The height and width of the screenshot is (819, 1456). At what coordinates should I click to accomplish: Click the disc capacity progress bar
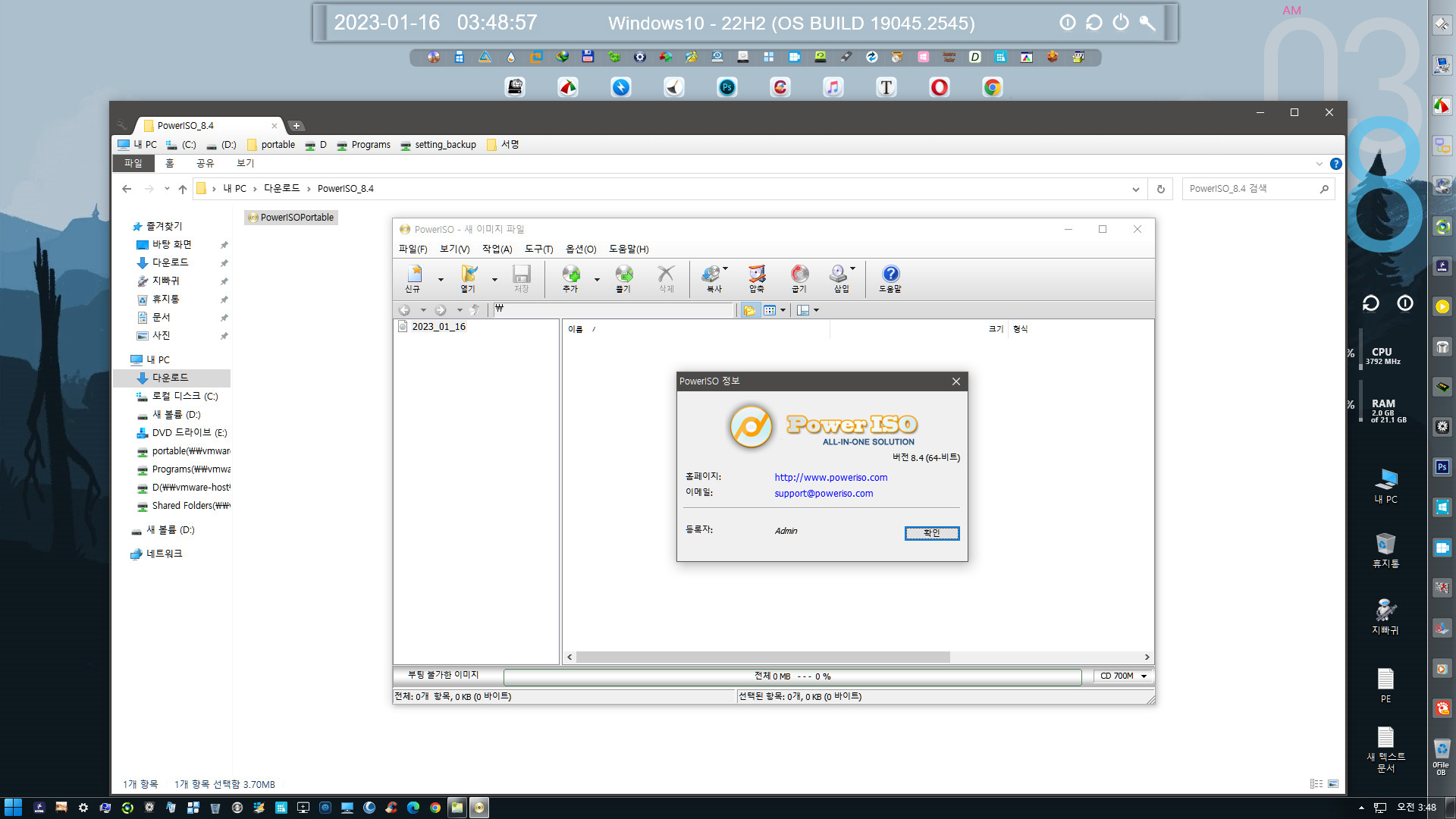point(792,676)
